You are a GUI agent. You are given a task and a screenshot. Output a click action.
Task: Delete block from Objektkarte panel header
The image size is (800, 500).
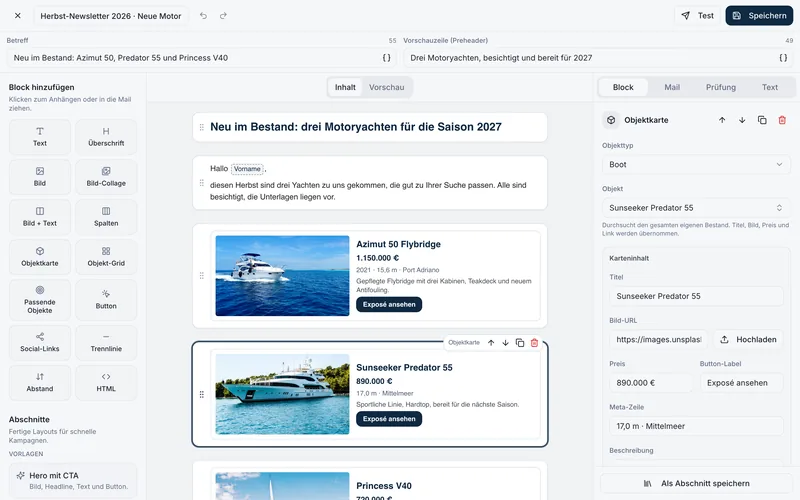782,120
